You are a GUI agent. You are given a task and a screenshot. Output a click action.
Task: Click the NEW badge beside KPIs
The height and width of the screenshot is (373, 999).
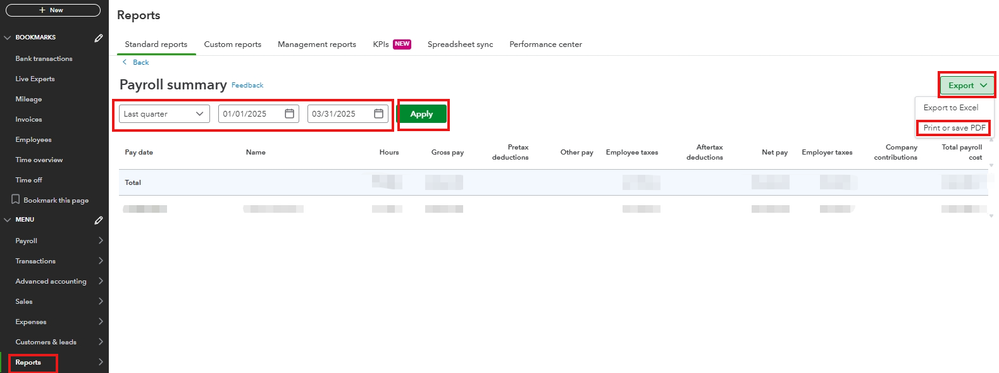[x=402, y=44]
